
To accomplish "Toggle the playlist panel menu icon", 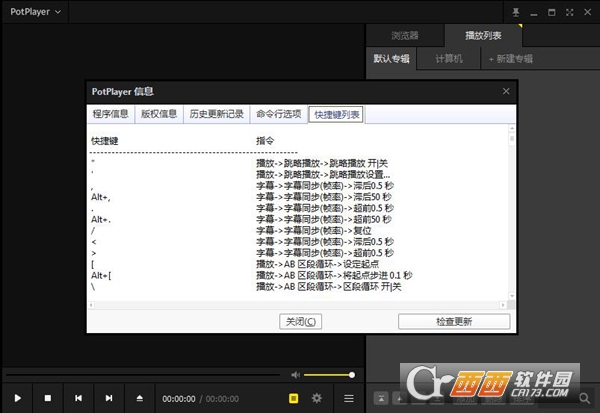I will tap(348, 398).
